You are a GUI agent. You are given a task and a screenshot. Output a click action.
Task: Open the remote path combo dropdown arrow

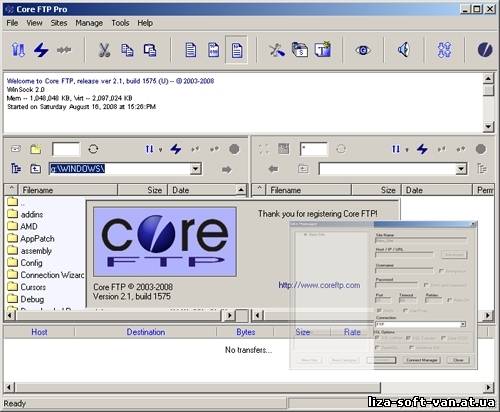[461, 169]
